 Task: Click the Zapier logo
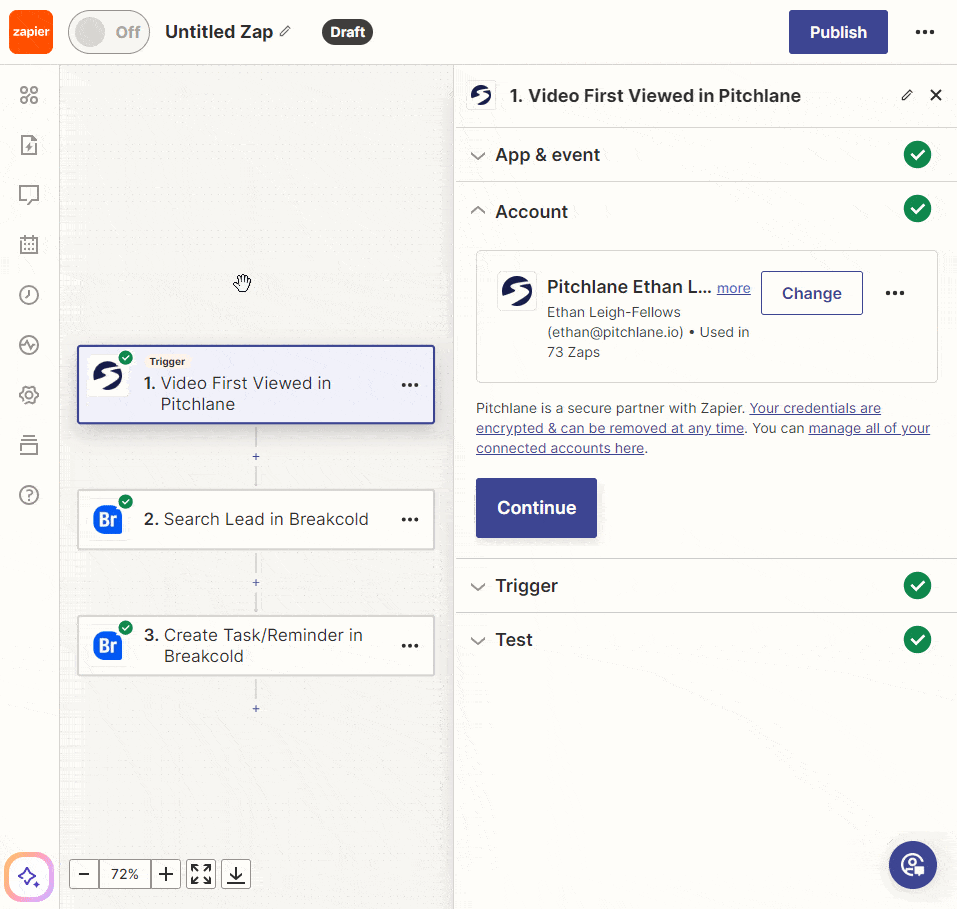point(31,32)
